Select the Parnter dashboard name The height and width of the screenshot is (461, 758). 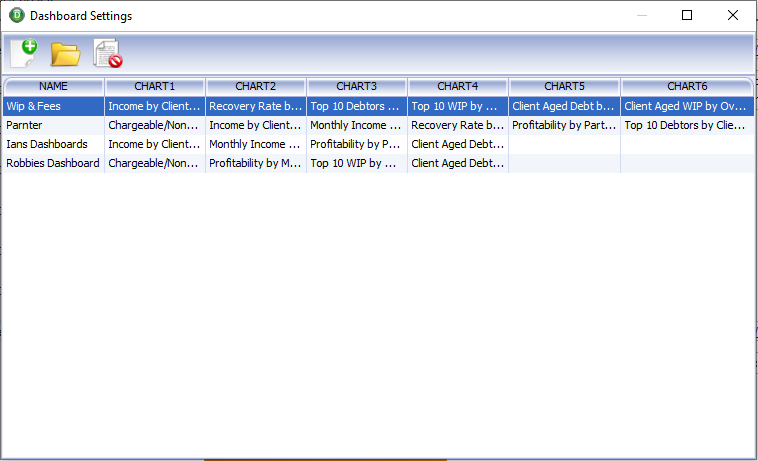pyautogui.click(x=53, y=125)
